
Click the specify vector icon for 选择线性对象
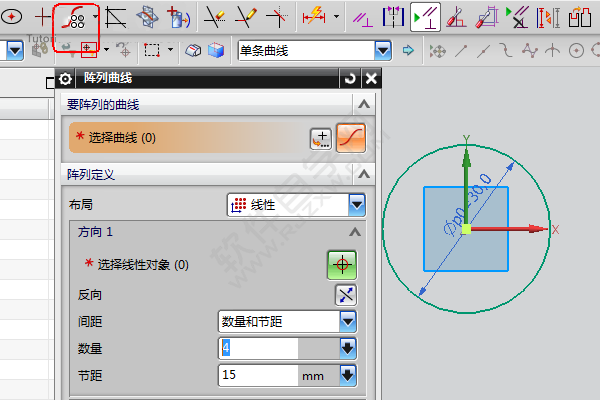point(342,265)
